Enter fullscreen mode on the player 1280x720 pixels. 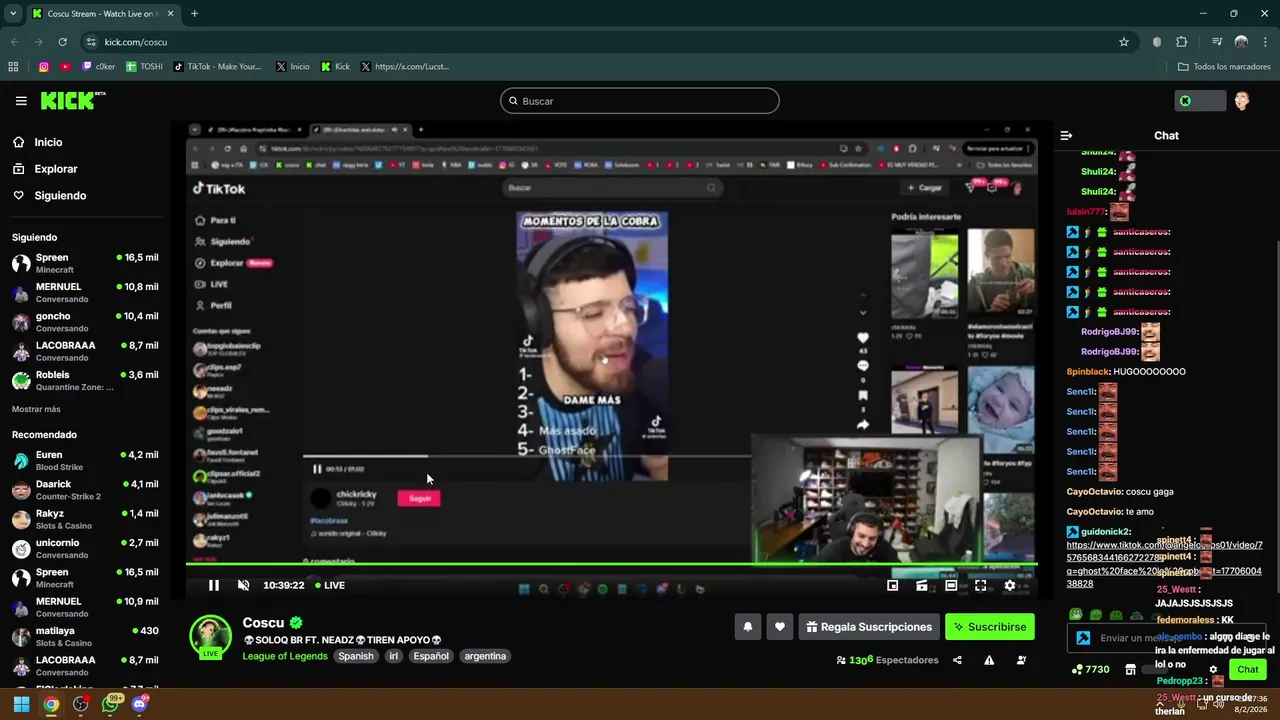(980, 586)
